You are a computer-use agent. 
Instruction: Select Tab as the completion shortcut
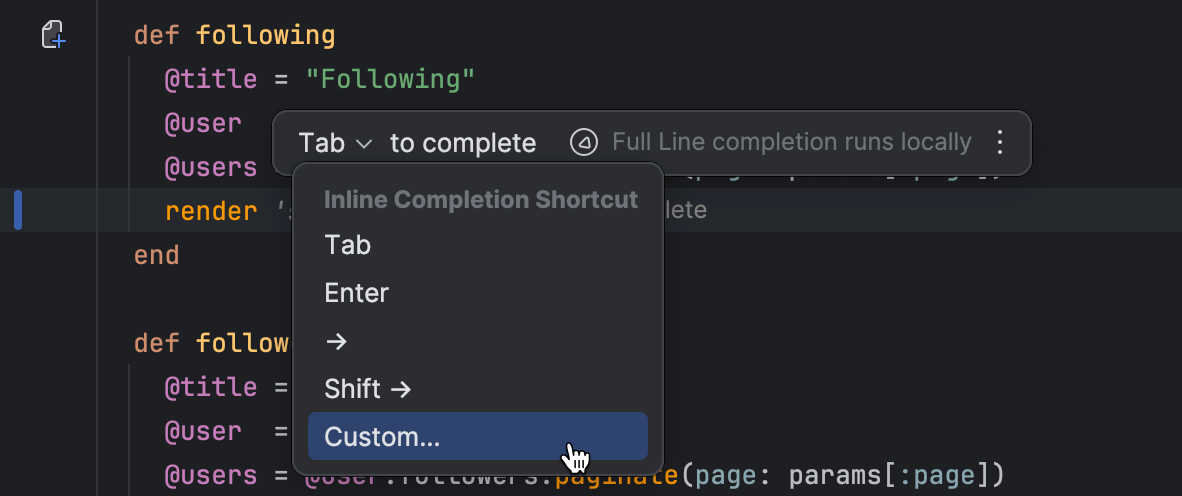[x=348, y=245]
